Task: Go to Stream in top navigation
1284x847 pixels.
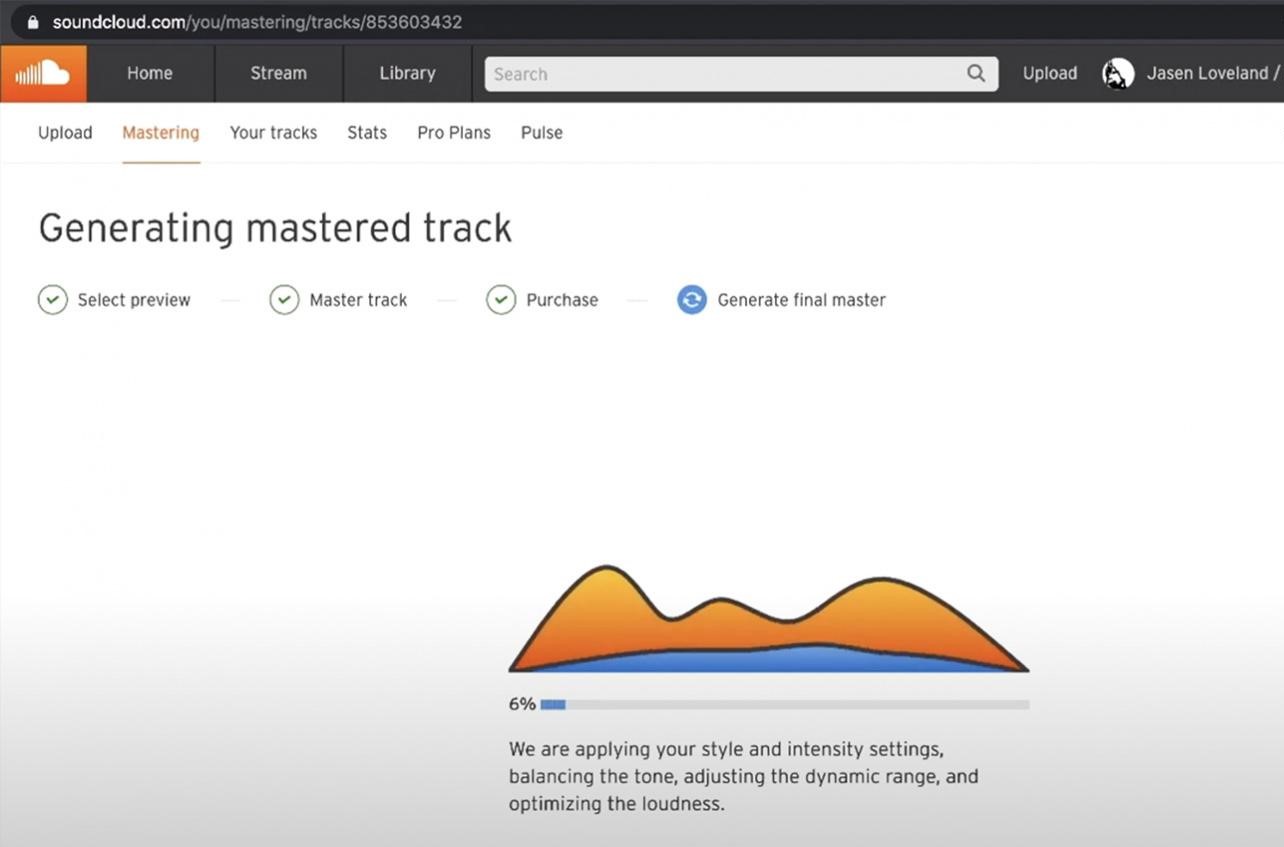Action: [278, 73]
